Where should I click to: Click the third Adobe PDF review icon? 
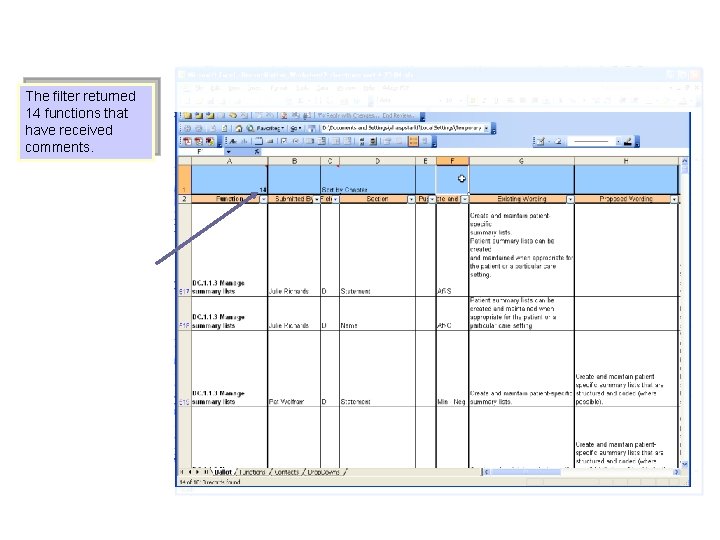209,141
